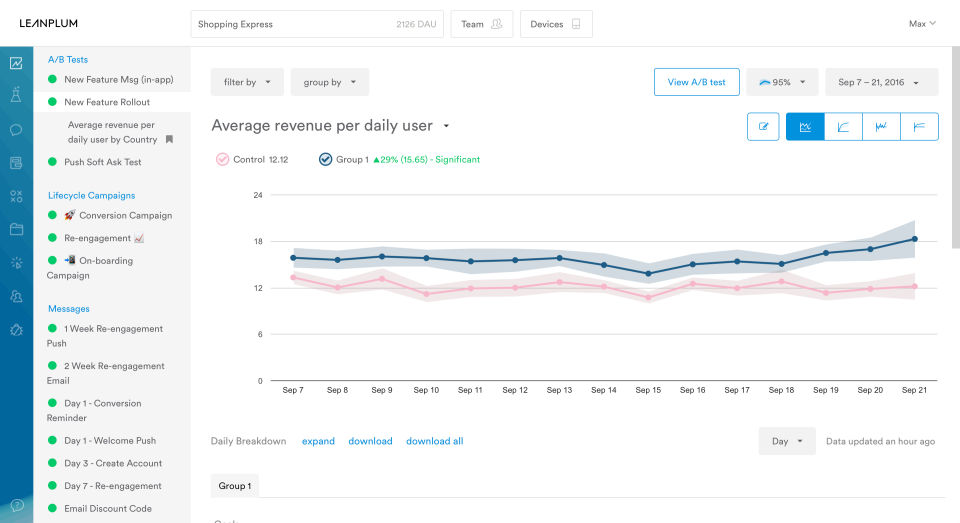Image resolution: width=960 pixels, height=523 pixels.
Task: Open the group by dropdown
Action: [x=329, y=82]
